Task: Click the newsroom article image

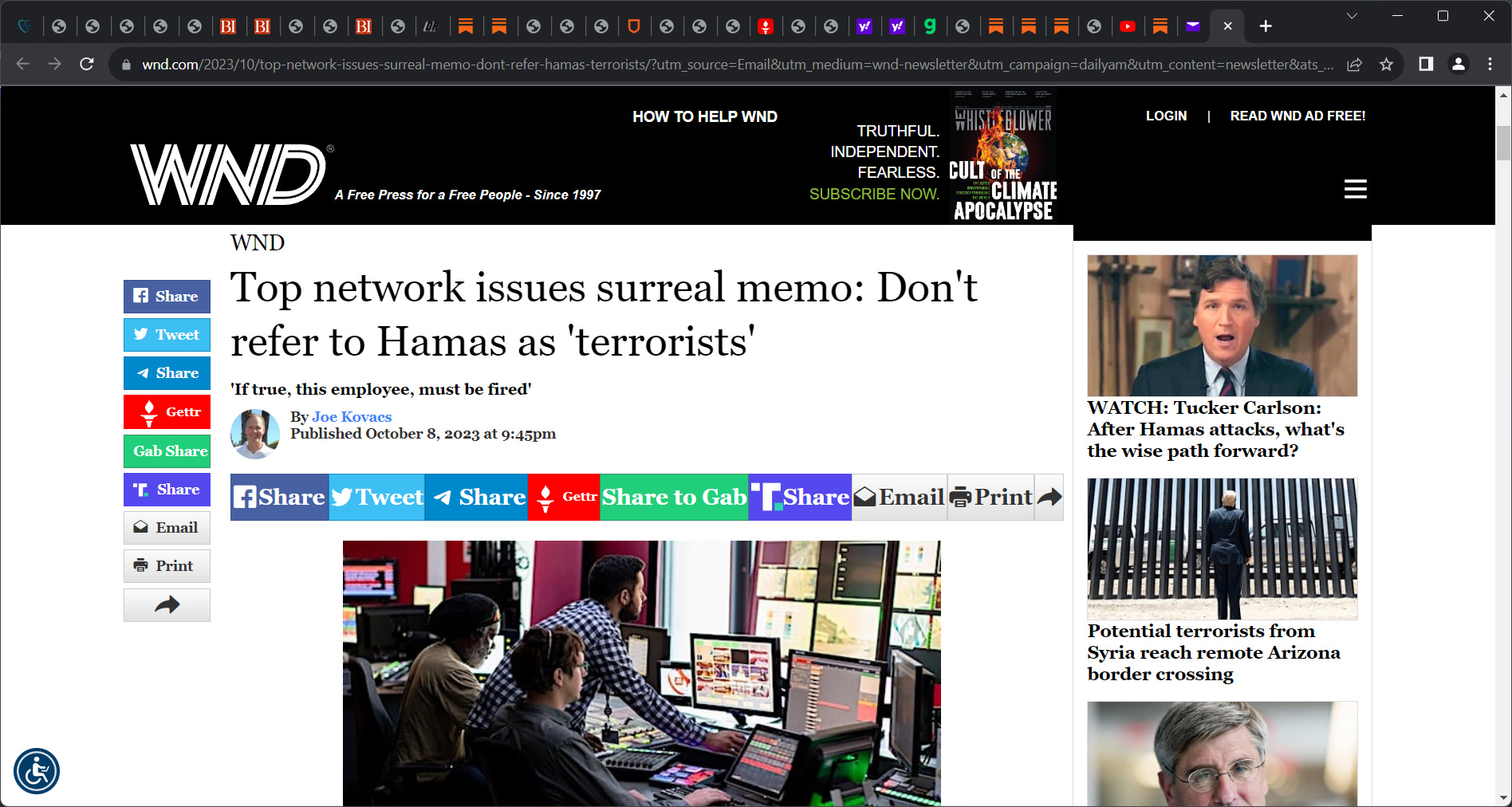Action: pos(641,674)
